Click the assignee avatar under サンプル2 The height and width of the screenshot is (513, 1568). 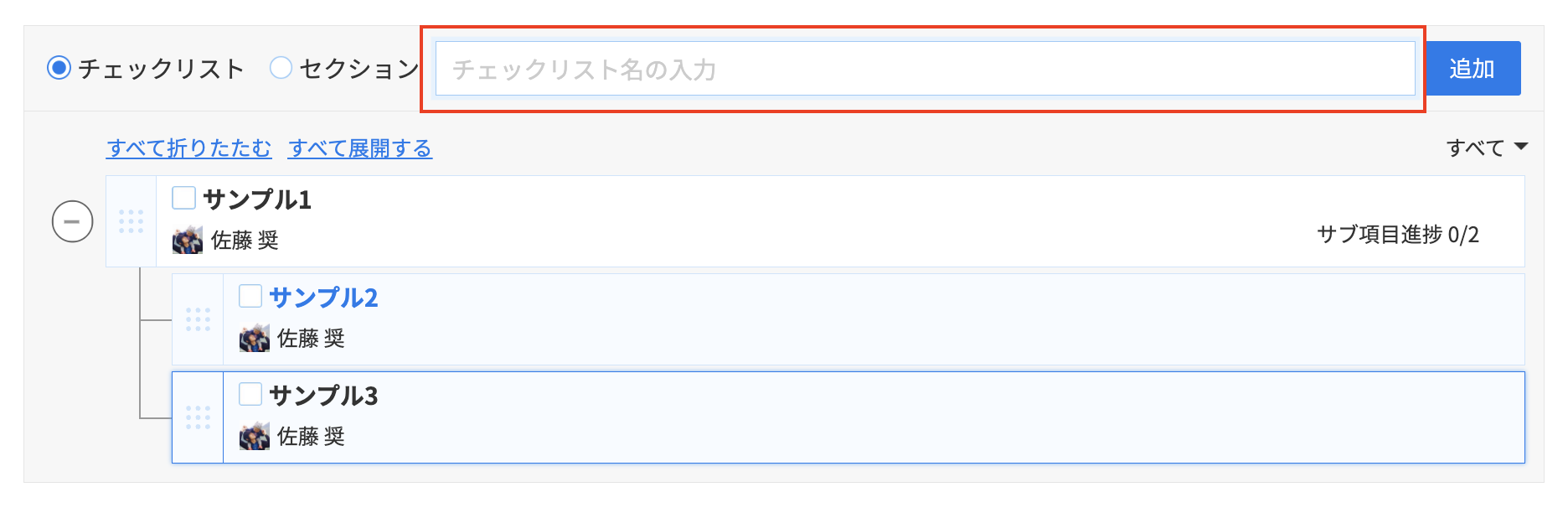pyautogui.click(x=254, y=339)
